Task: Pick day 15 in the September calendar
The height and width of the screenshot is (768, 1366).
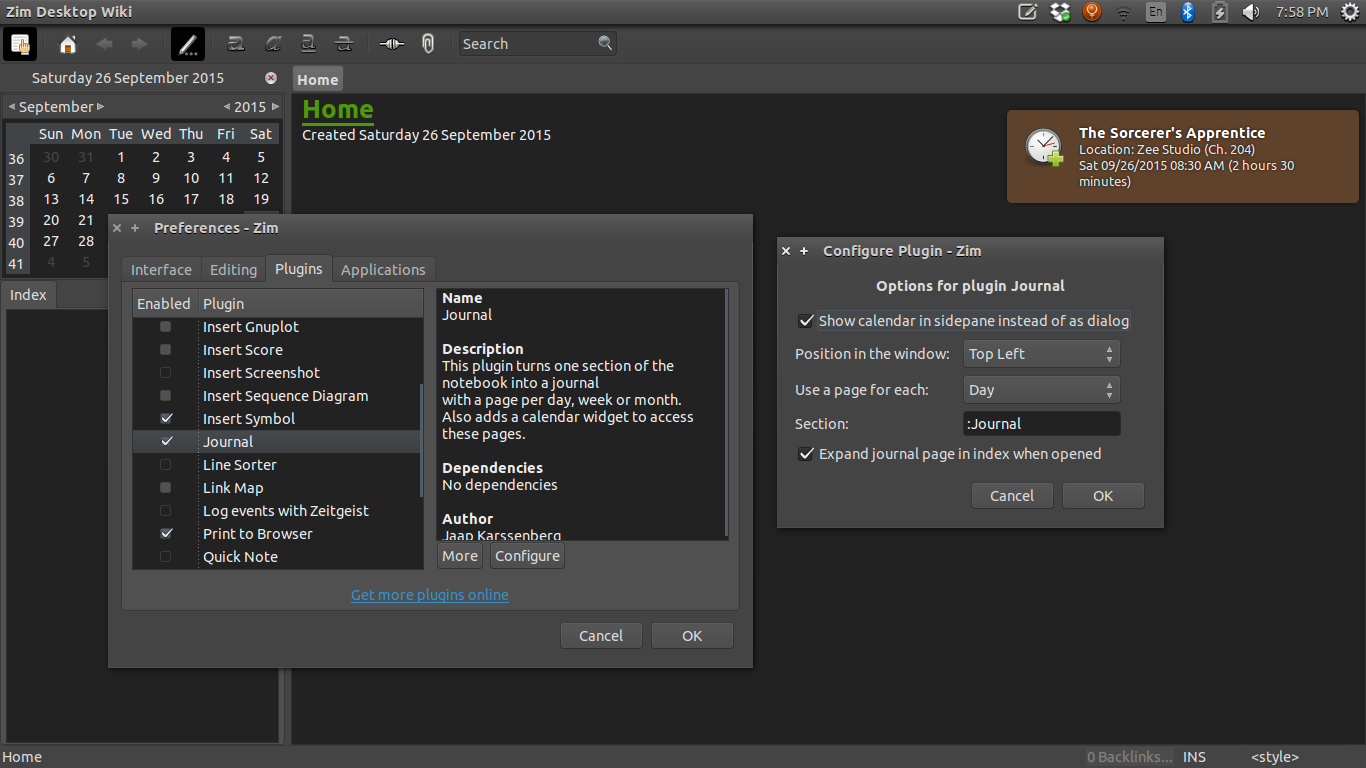Action: [x=121, y=199]
